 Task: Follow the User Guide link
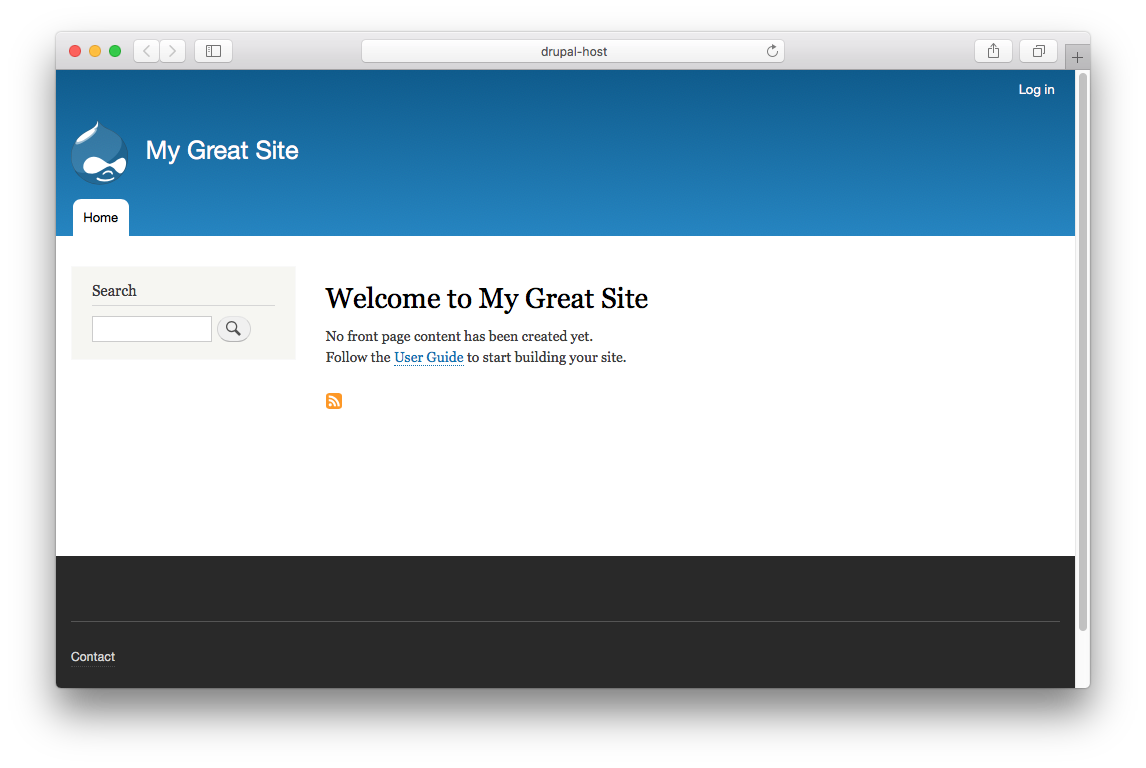428,357
